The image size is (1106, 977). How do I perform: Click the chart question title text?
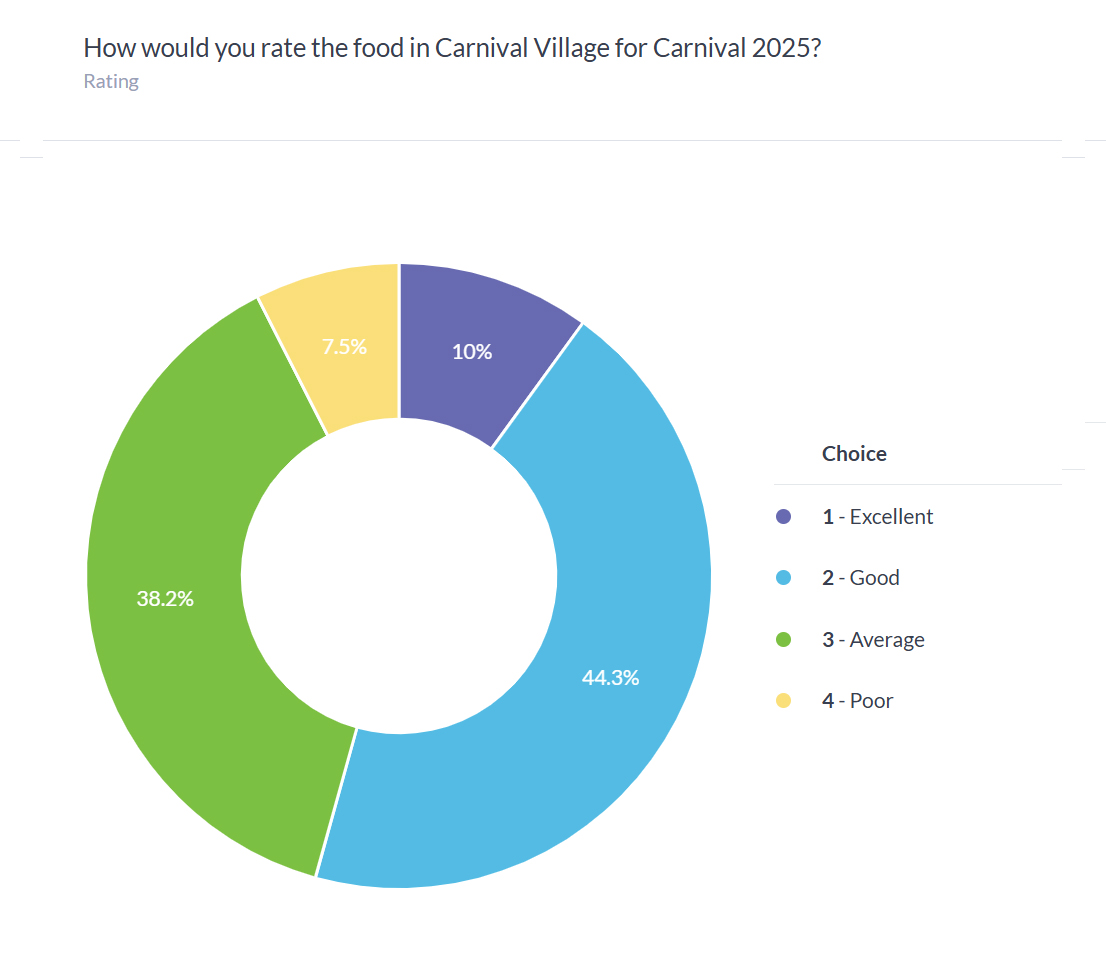[452, 48]
